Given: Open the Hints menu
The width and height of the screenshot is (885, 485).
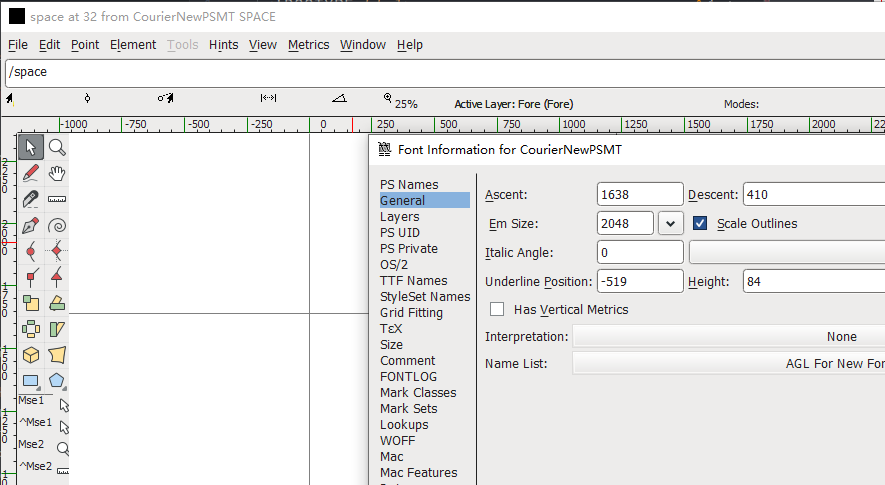Looking at the screenshot, I should click(x=224, y=45).
